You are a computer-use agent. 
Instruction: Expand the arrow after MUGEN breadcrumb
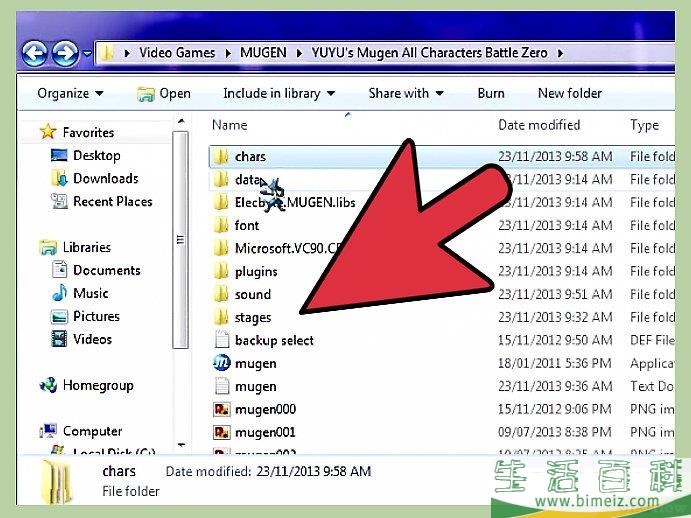[299, 53]
